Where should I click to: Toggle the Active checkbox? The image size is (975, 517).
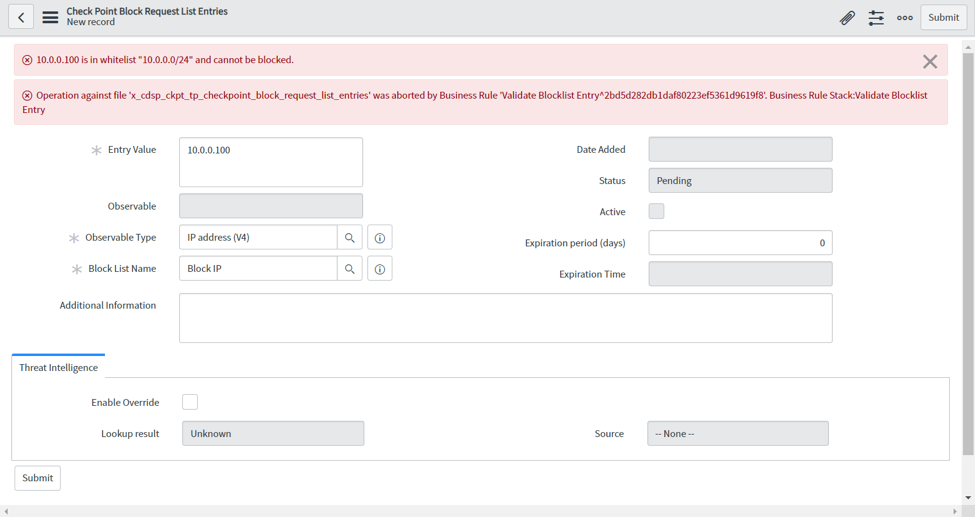657,211
